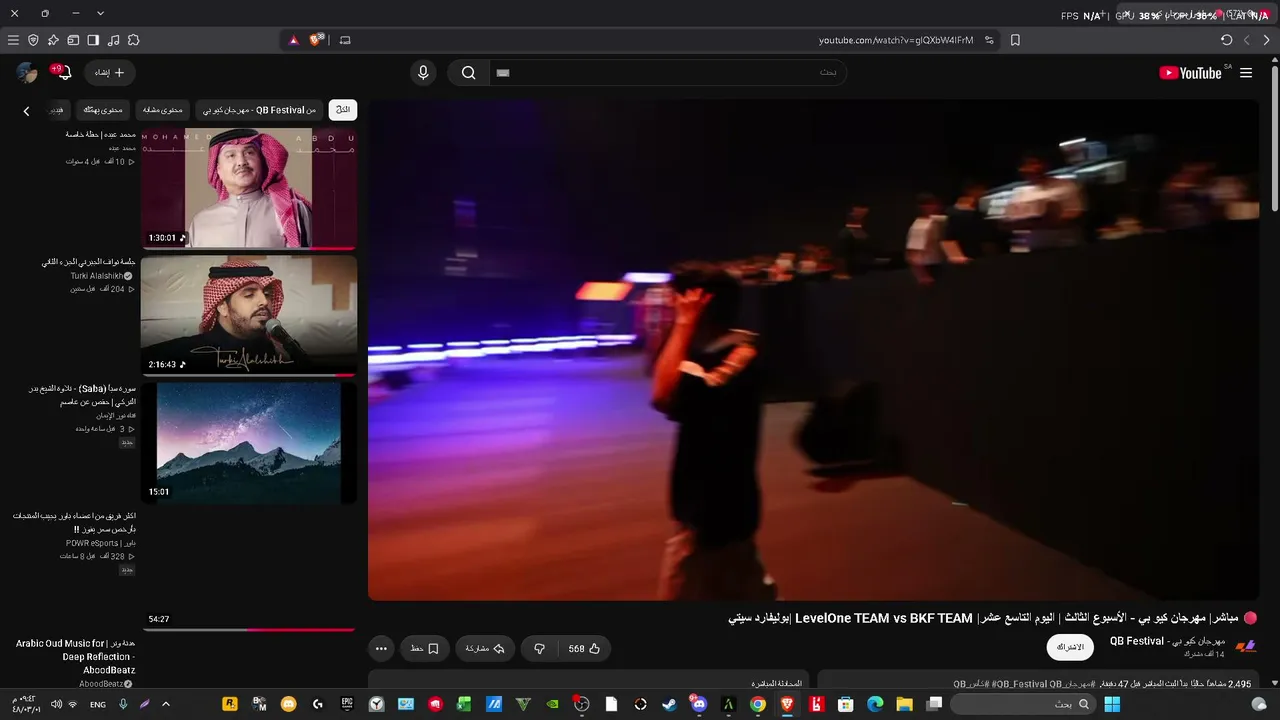Dislike this video

coord(540,649)
